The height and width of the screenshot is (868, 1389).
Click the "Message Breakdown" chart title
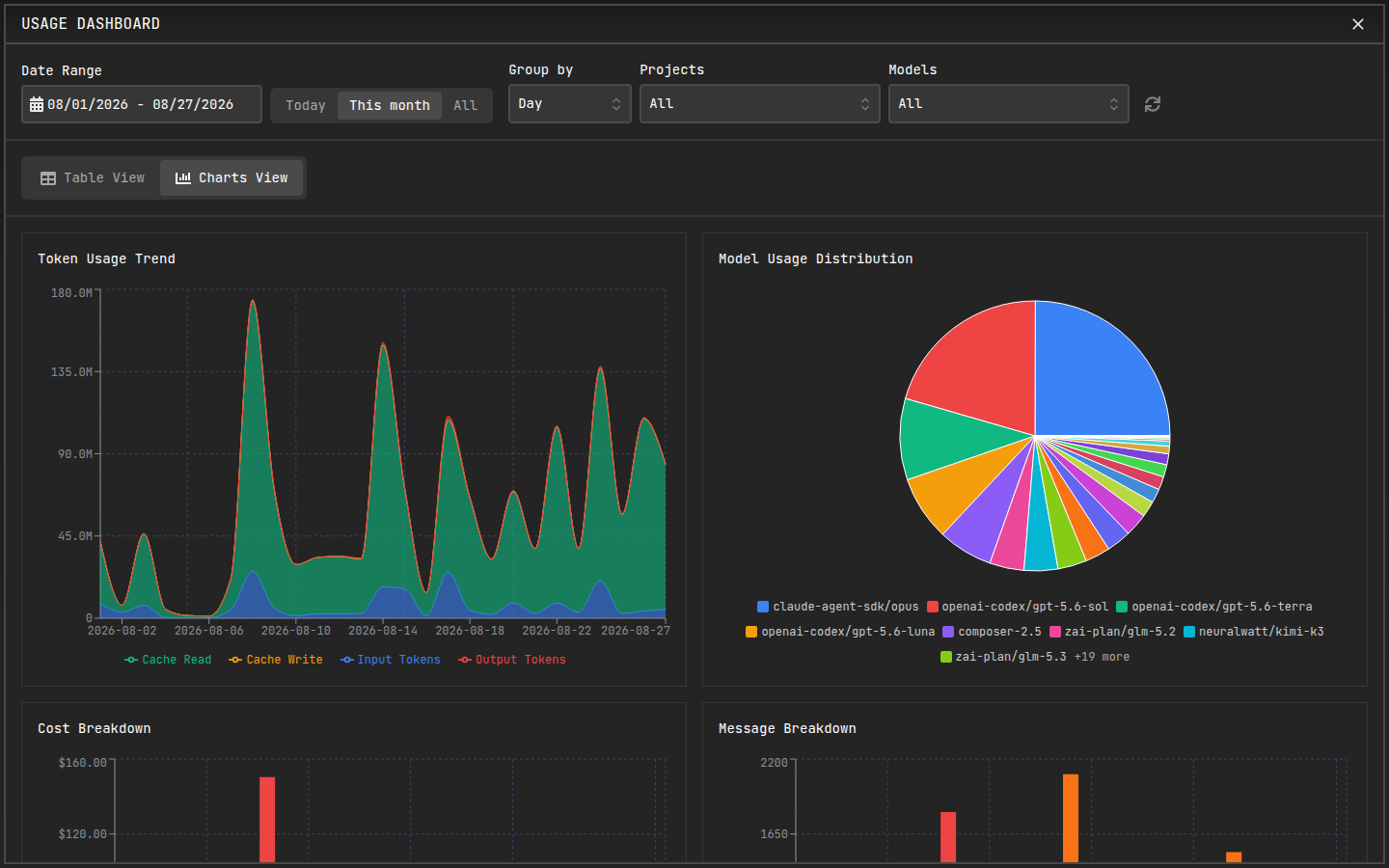(x=787, y=728)
